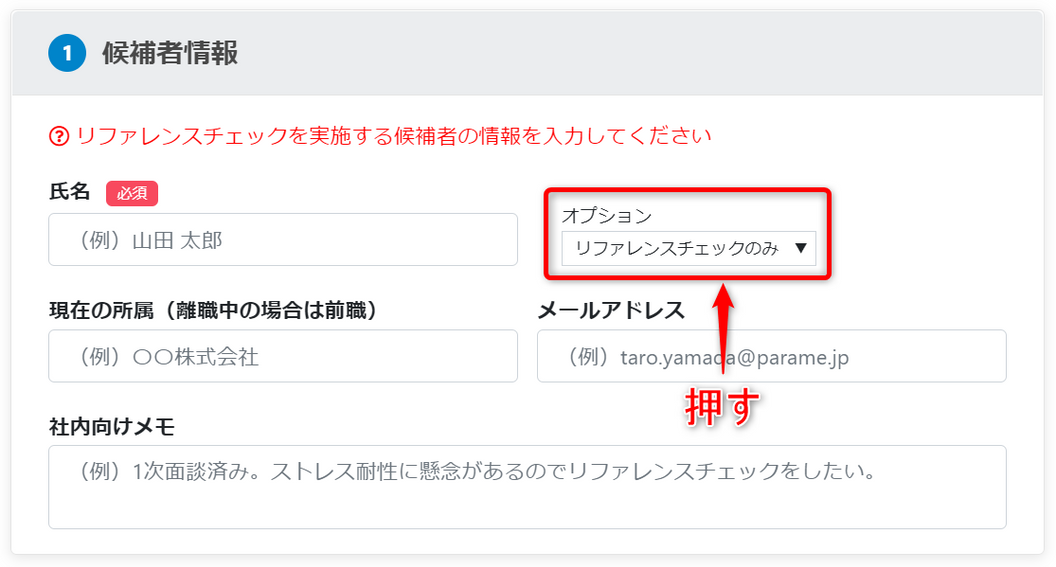Screen dimensions: 1056x567
Task: Select the メールアドレス email input field
Action: pyautogui.click(x=772, y=356)
